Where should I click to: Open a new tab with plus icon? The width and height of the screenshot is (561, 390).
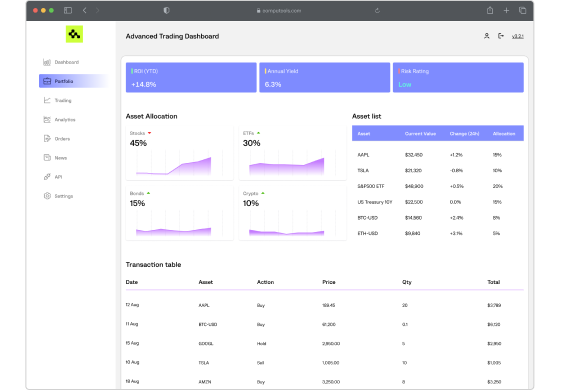[506, 10]
